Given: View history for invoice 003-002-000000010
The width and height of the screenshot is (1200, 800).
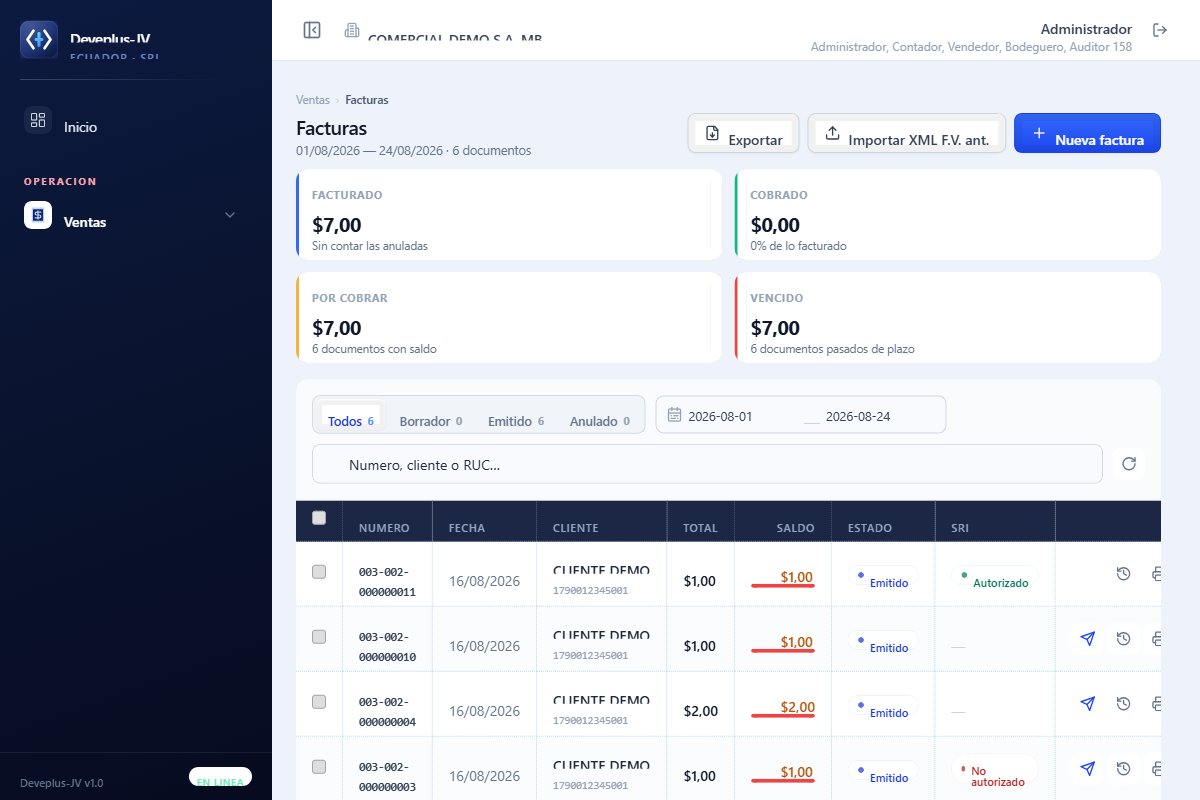Looking at the screenshot, I should pyautogui.click(x=1123, y=638).
